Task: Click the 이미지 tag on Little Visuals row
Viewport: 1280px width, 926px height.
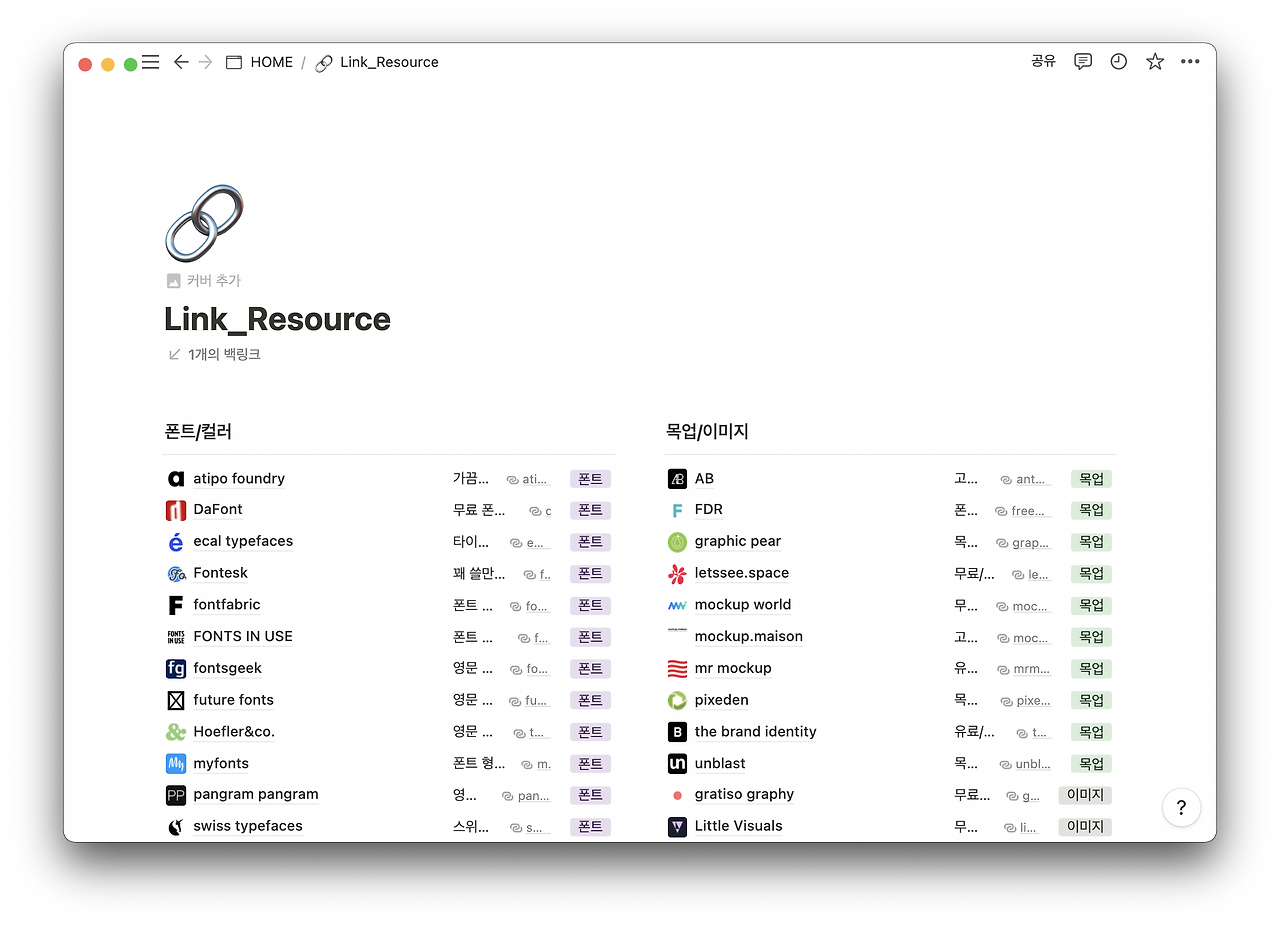Action: click(1085, 827)
